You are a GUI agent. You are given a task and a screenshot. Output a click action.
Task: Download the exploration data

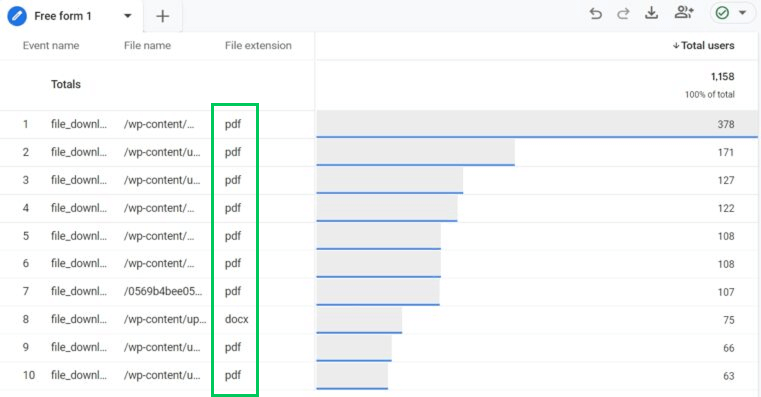tap(651, 13)
